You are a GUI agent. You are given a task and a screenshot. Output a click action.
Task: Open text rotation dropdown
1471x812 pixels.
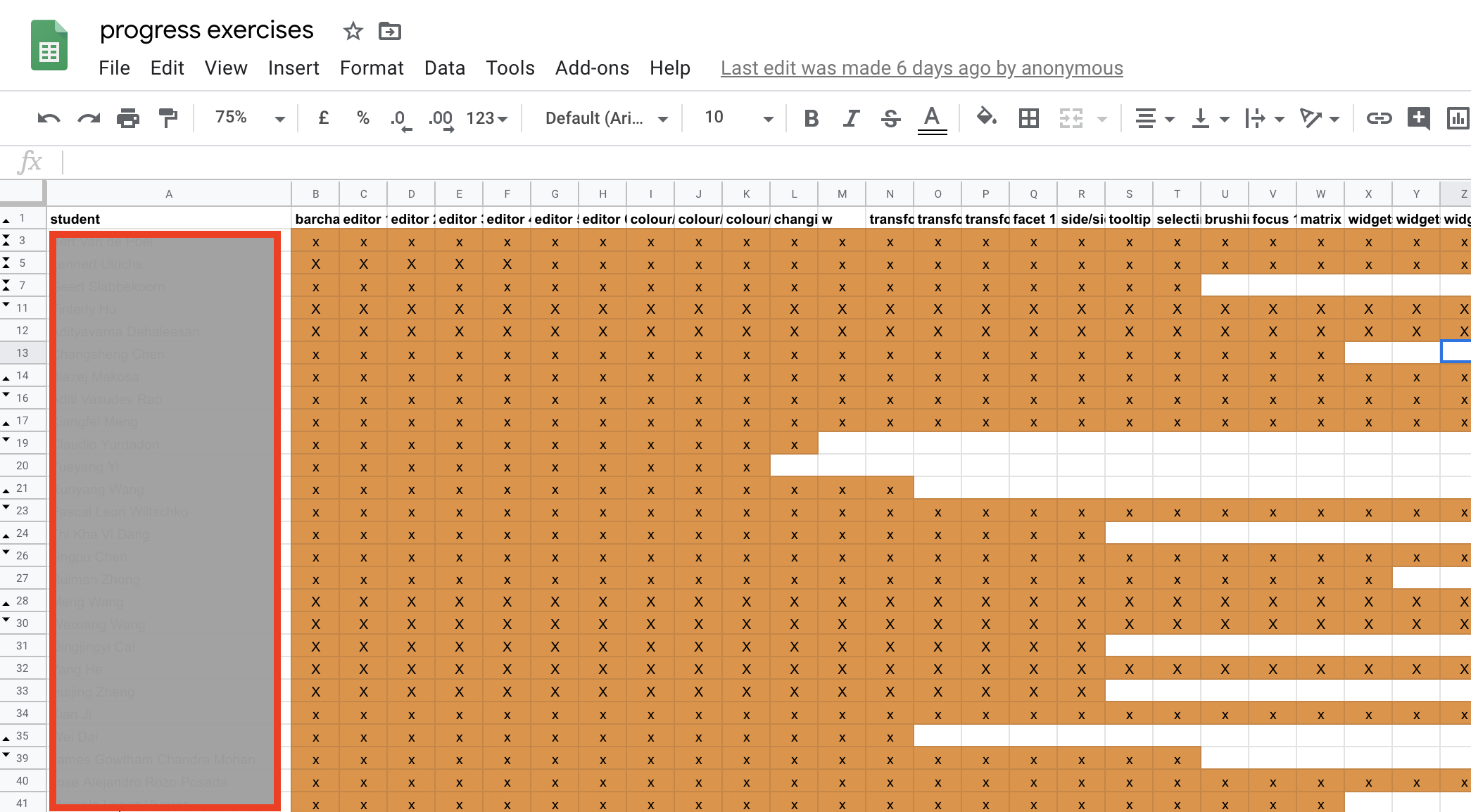1320,118
